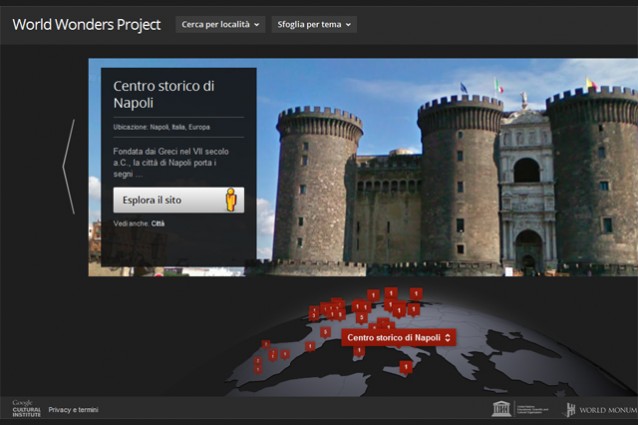The height and width of the screenshot is (425, 638).
Task: Select the red map marker over Sicily
Action: point(406,367)
